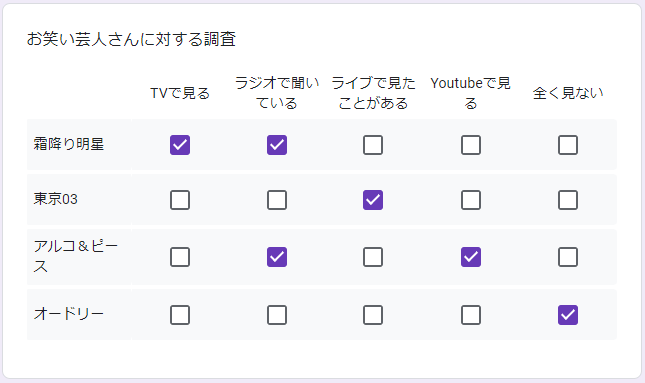Check 全く見ない for 東京03
Image resolution: width=645 pixels, height=383 pixels.
568,200
